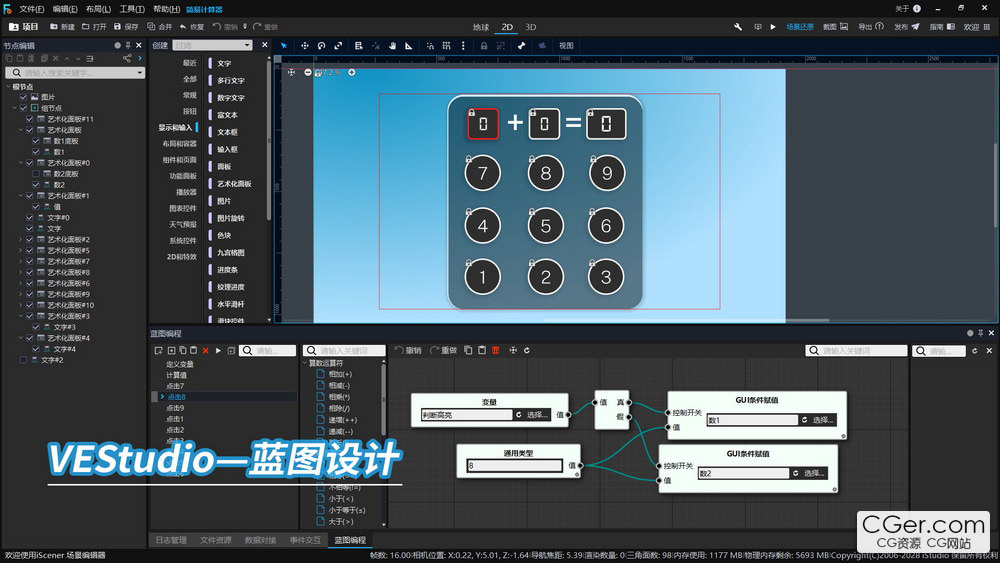The image size is (1000, 563).
Task: Open the vertical three-dot more options
Action: 463,46
